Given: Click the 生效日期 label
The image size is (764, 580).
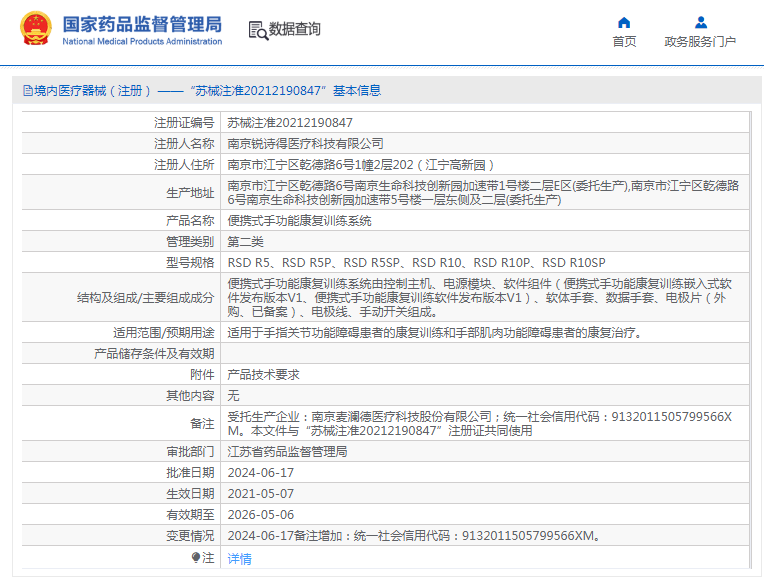Looking at the screenshot, I should 190,494.
